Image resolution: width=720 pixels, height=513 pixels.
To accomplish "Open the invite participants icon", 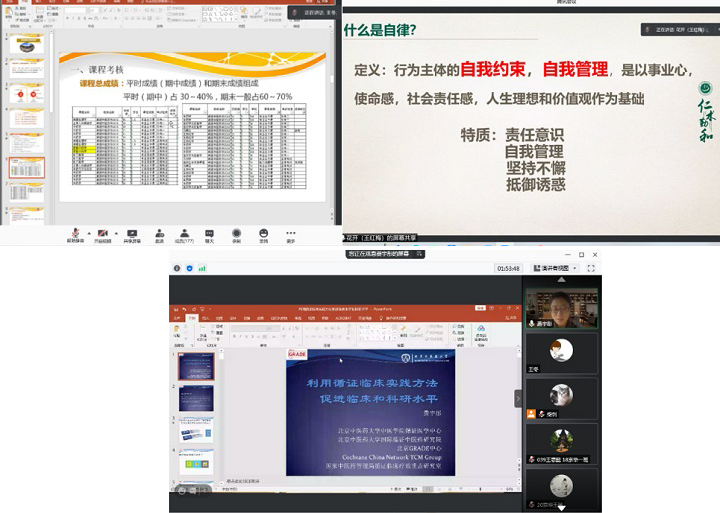I will pos(159,233).
